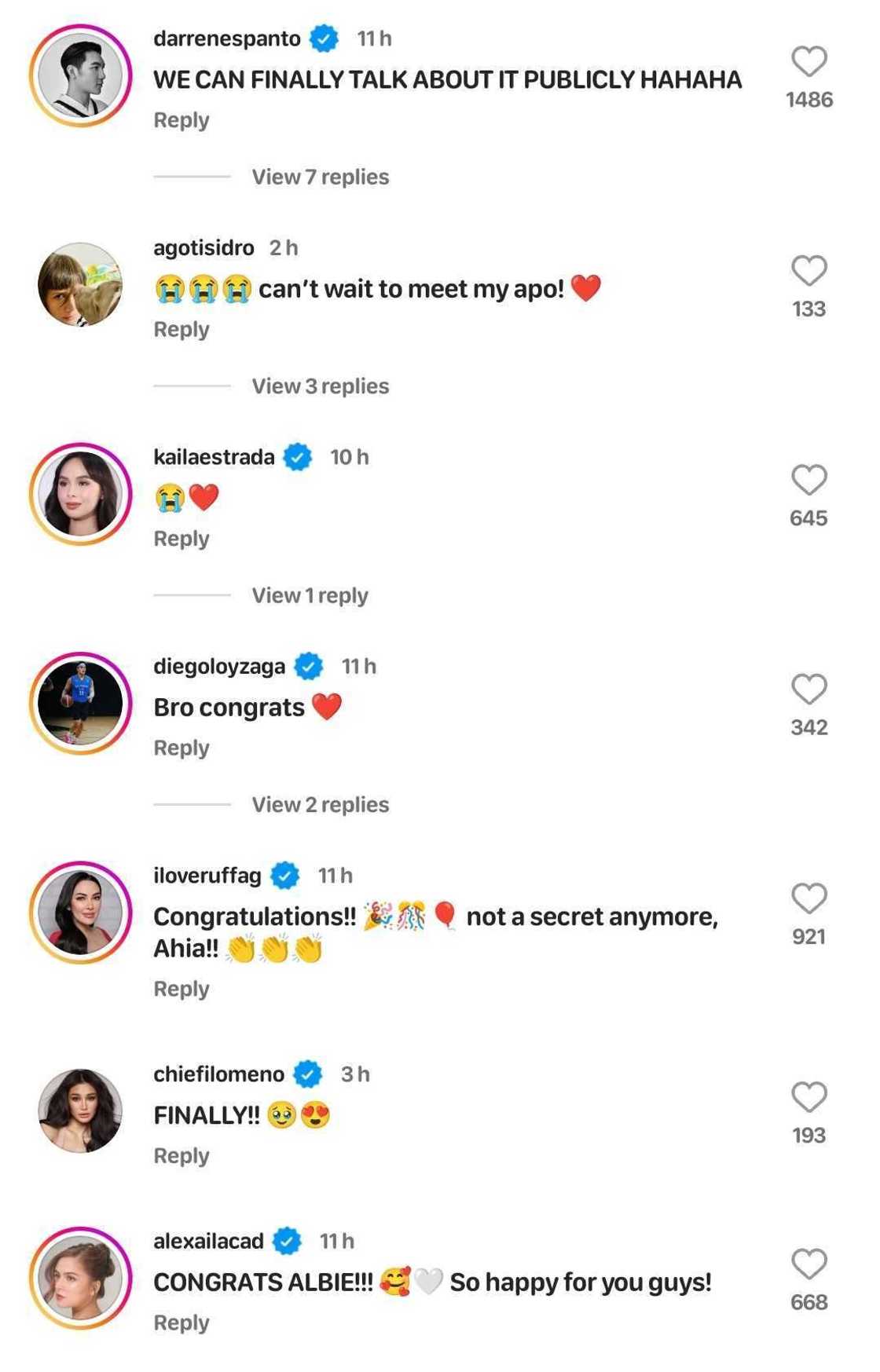880x1372 pixels.
Task: Open the agotisidro username link
Action: 203,248
